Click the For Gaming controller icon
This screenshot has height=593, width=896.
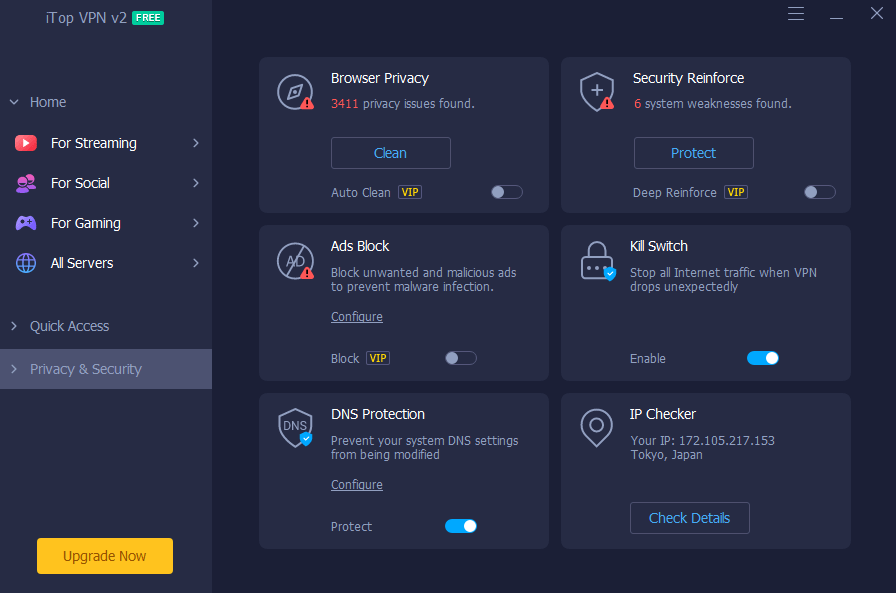click(26, 223)
